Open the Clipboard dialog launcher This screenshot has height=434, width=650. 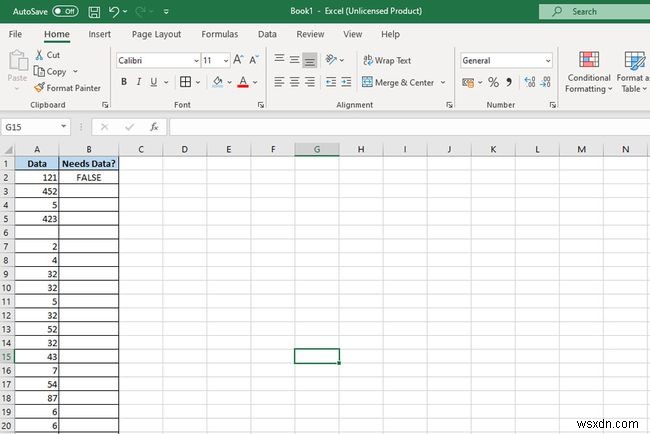[105, 105]
